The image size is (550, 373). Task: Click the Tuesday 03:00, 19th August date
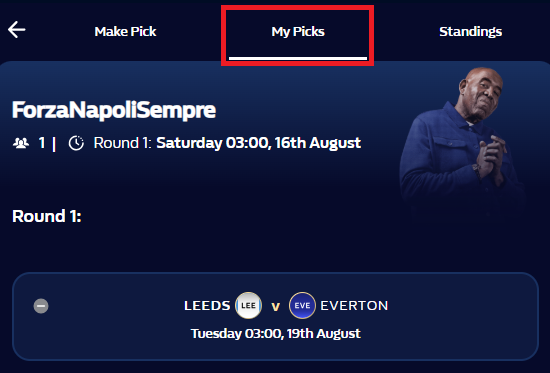pyautogui.click(x=275, y=333)
